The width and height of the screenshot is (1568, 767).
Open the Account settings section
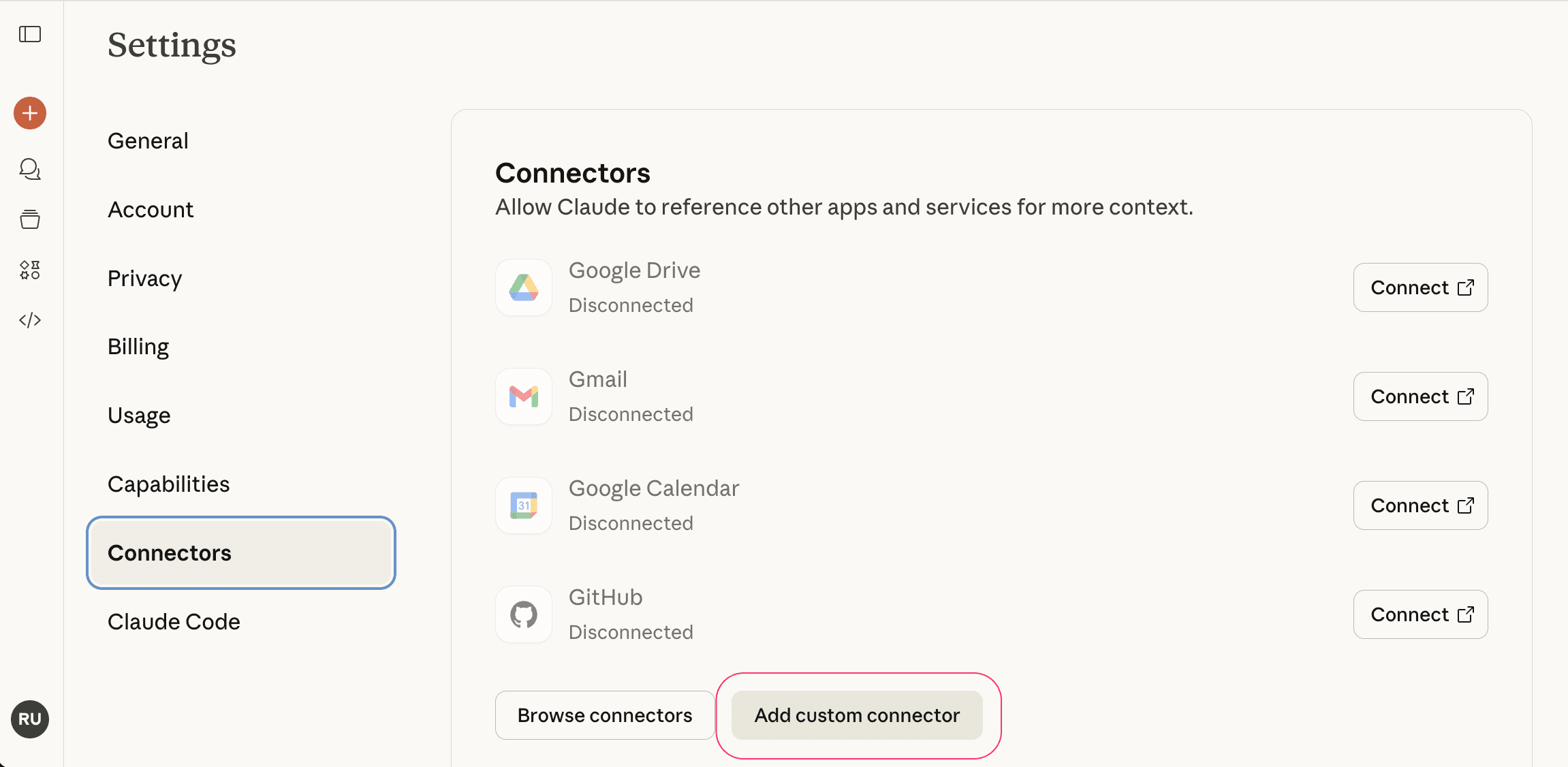[151, 209]
